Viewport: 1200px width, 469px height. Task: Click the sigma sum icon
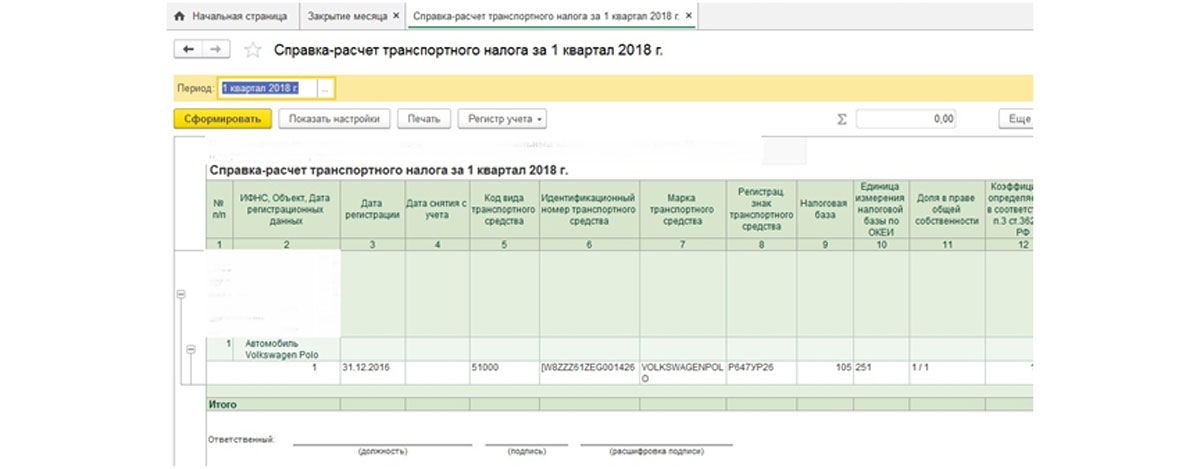click(x=841, y=119)
